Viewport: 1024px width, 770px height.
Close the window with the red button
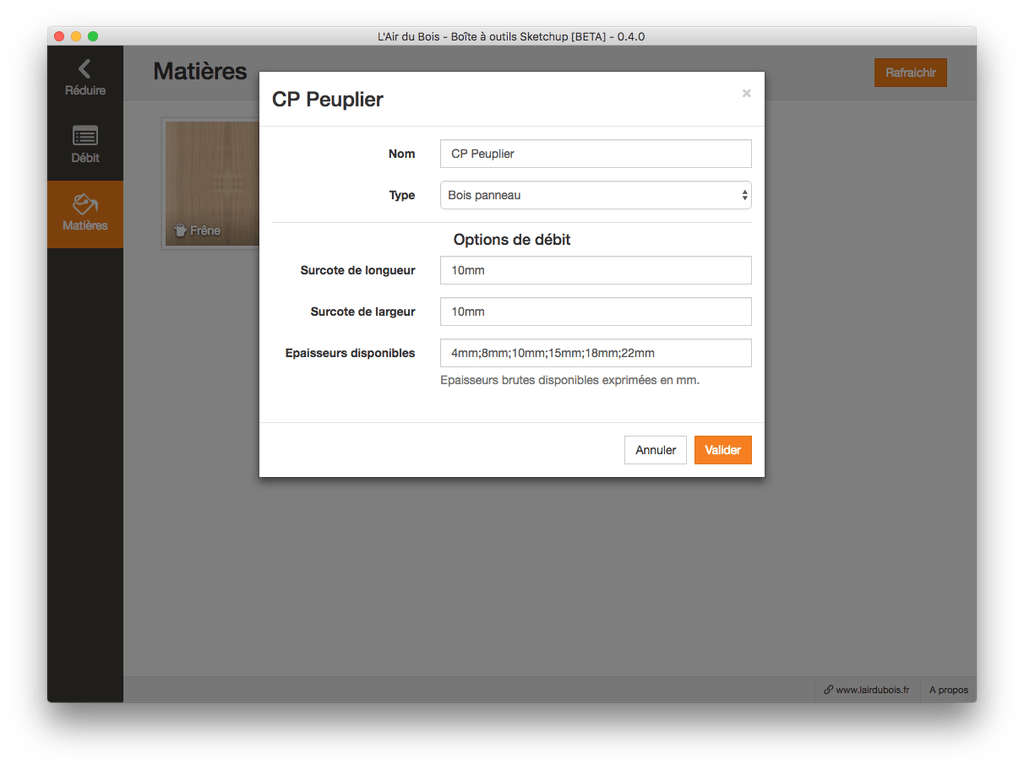point(59,36)
